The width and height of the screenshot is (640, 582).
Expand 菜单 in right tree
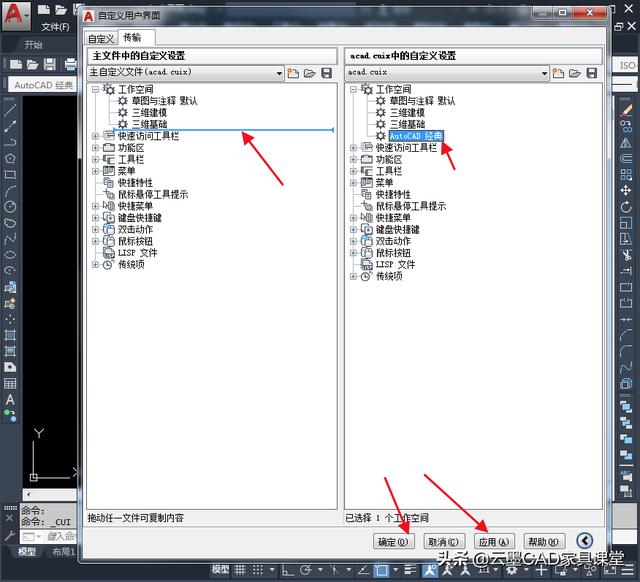(x=353, y=182)
